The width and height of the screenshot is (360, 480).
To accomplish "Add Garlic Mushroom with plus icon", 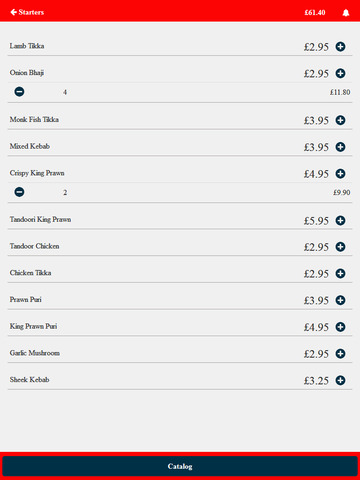I will pyautogui.click(x=340, y=353).
